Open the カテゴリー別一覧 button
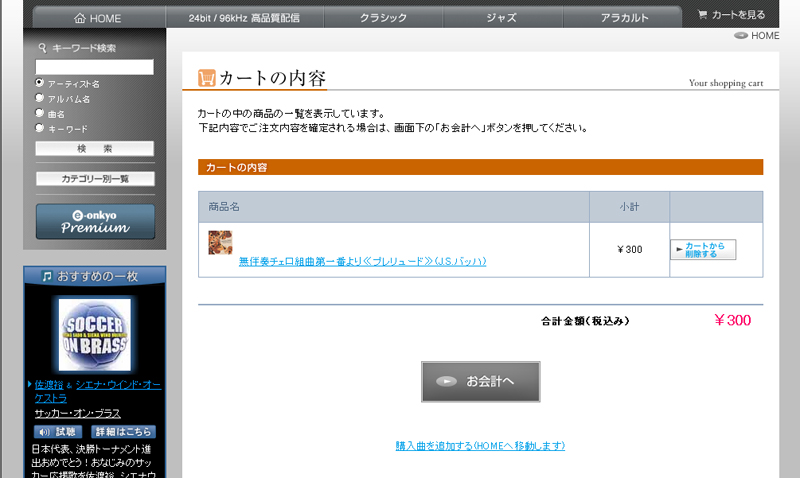 click(95, 179)
